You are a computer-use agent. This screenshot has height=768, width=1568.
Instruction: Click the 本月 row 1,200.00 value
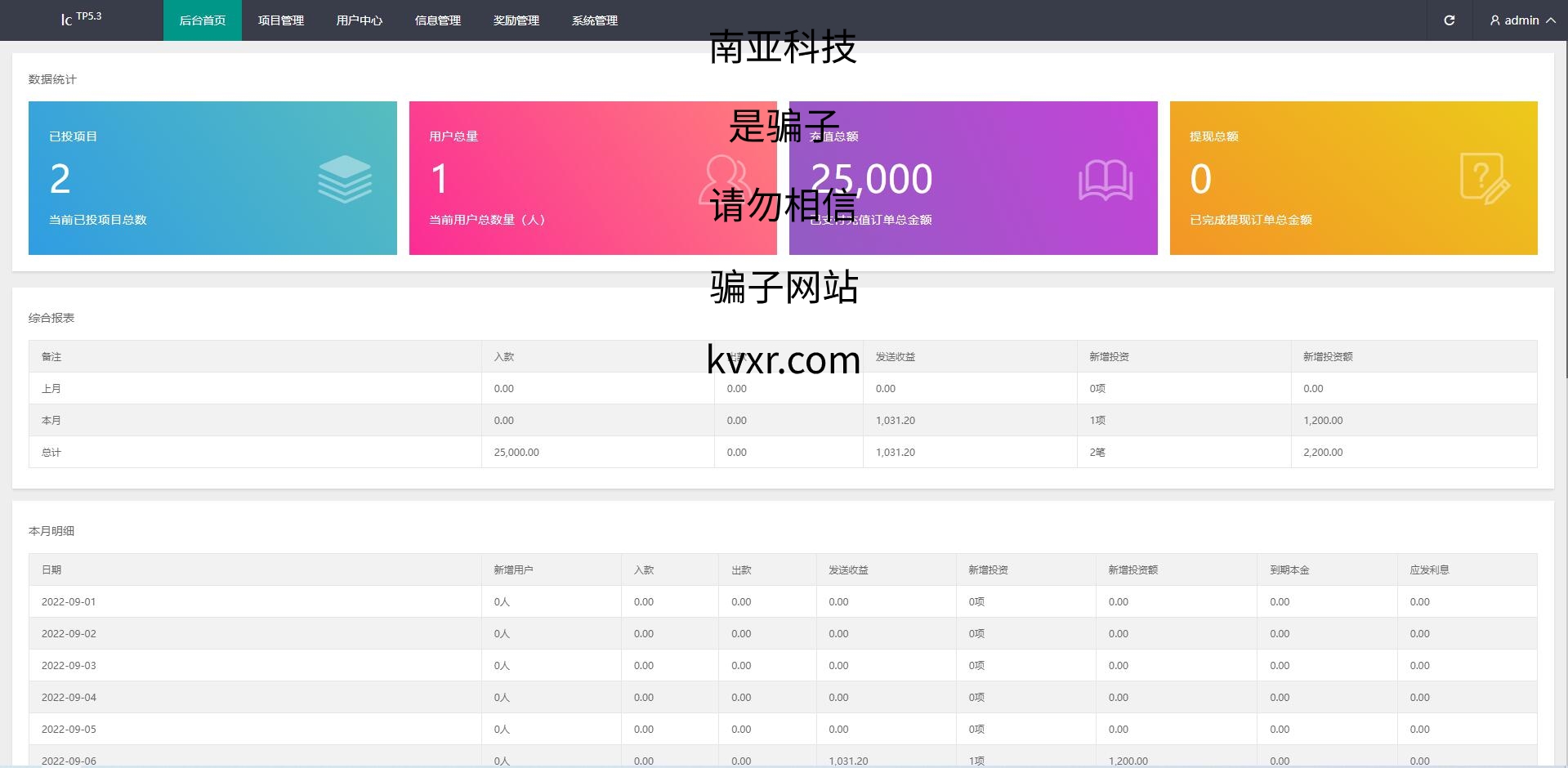click(1322, 420)
